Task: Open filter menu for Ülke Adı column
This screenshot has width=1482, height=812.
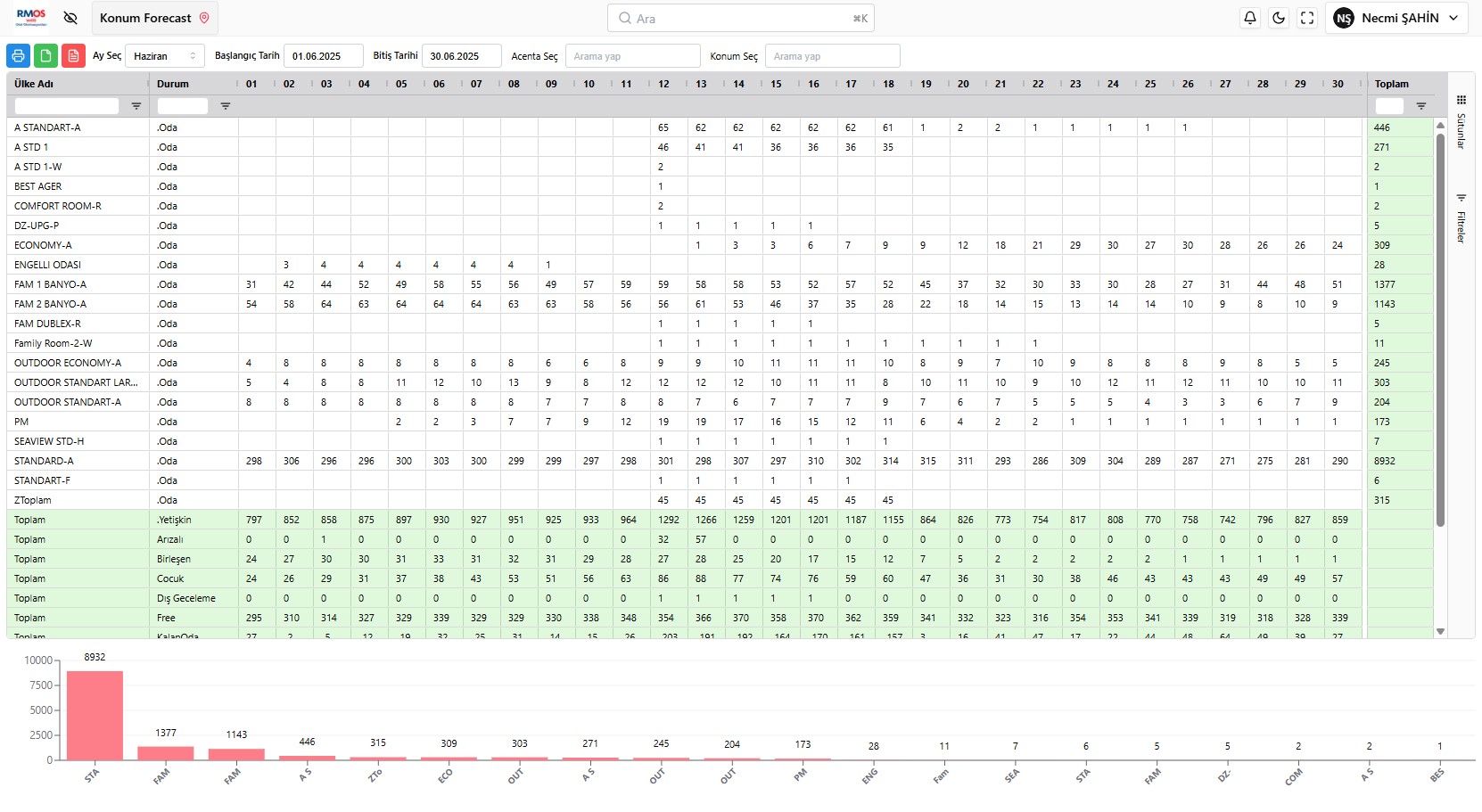Action: tap(136, 106)
